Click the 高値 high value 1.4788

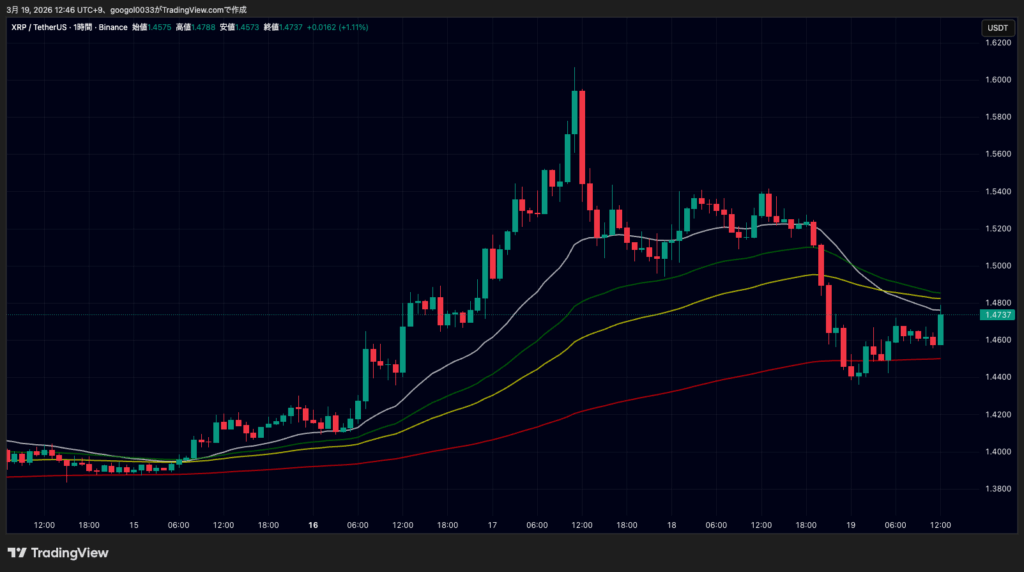(x=204, y=27)
